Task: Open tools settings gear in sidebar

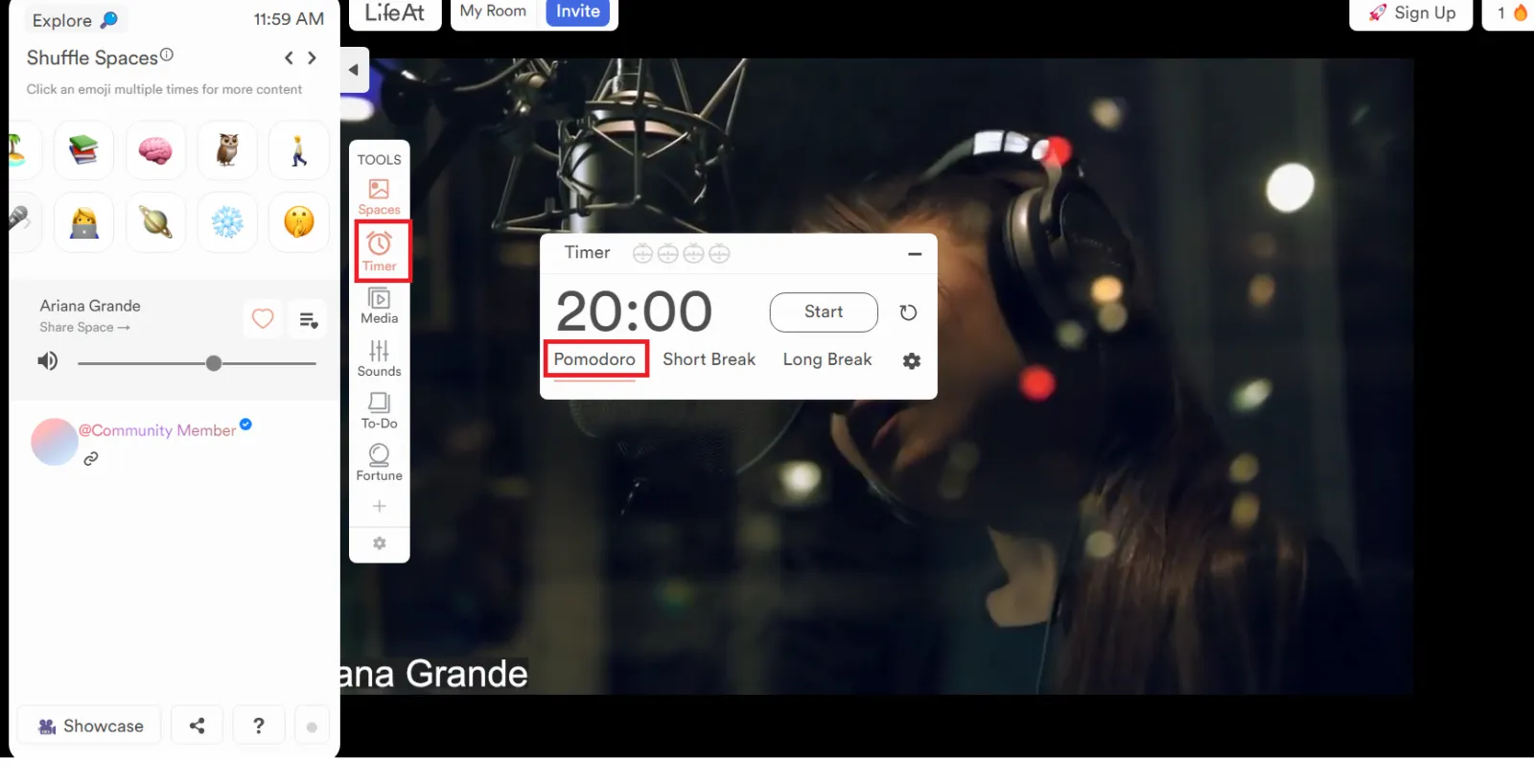Action: click(379, 543)
